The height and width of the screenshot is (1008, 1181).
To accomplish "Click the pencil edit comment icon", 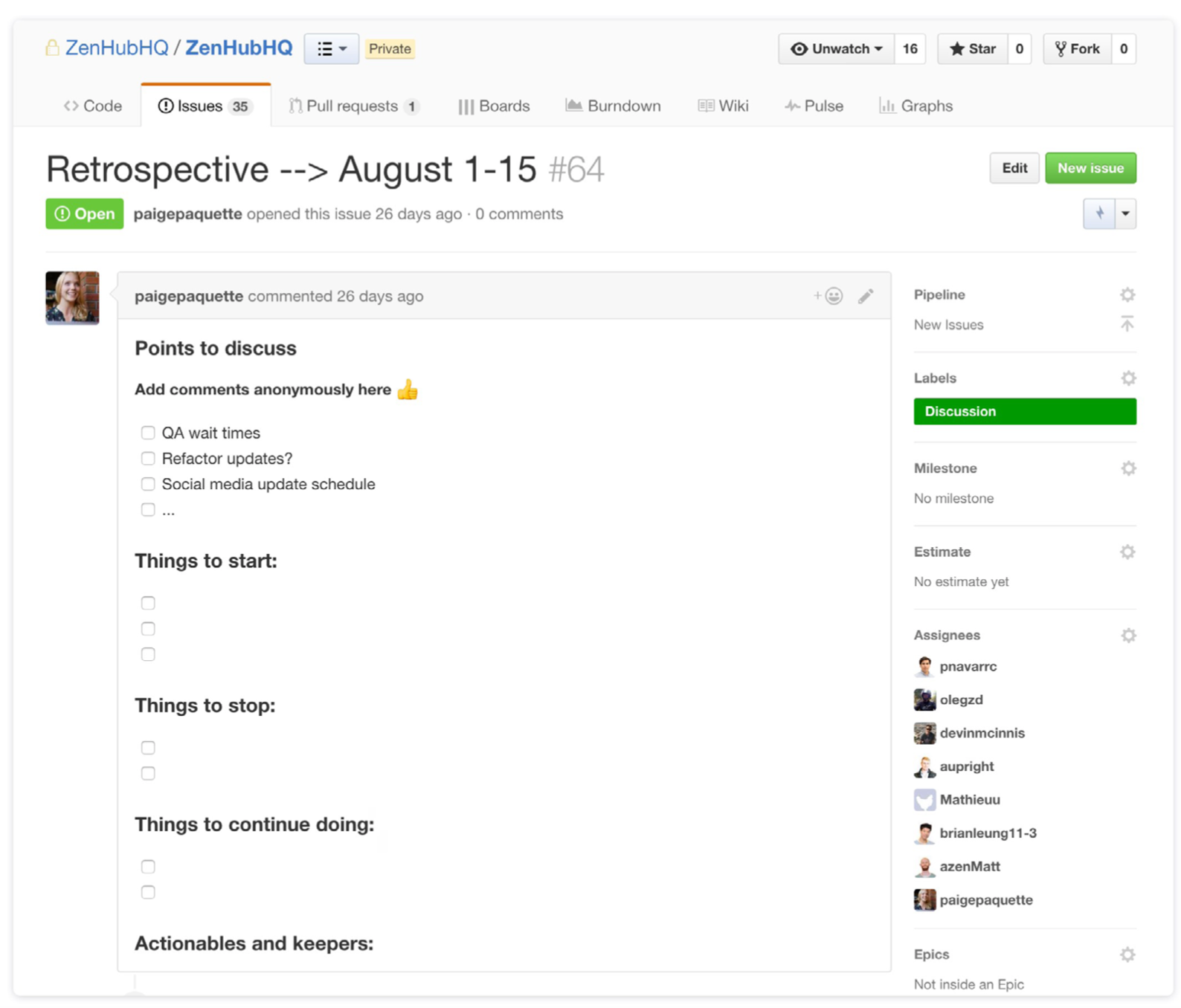I will 866,296.
